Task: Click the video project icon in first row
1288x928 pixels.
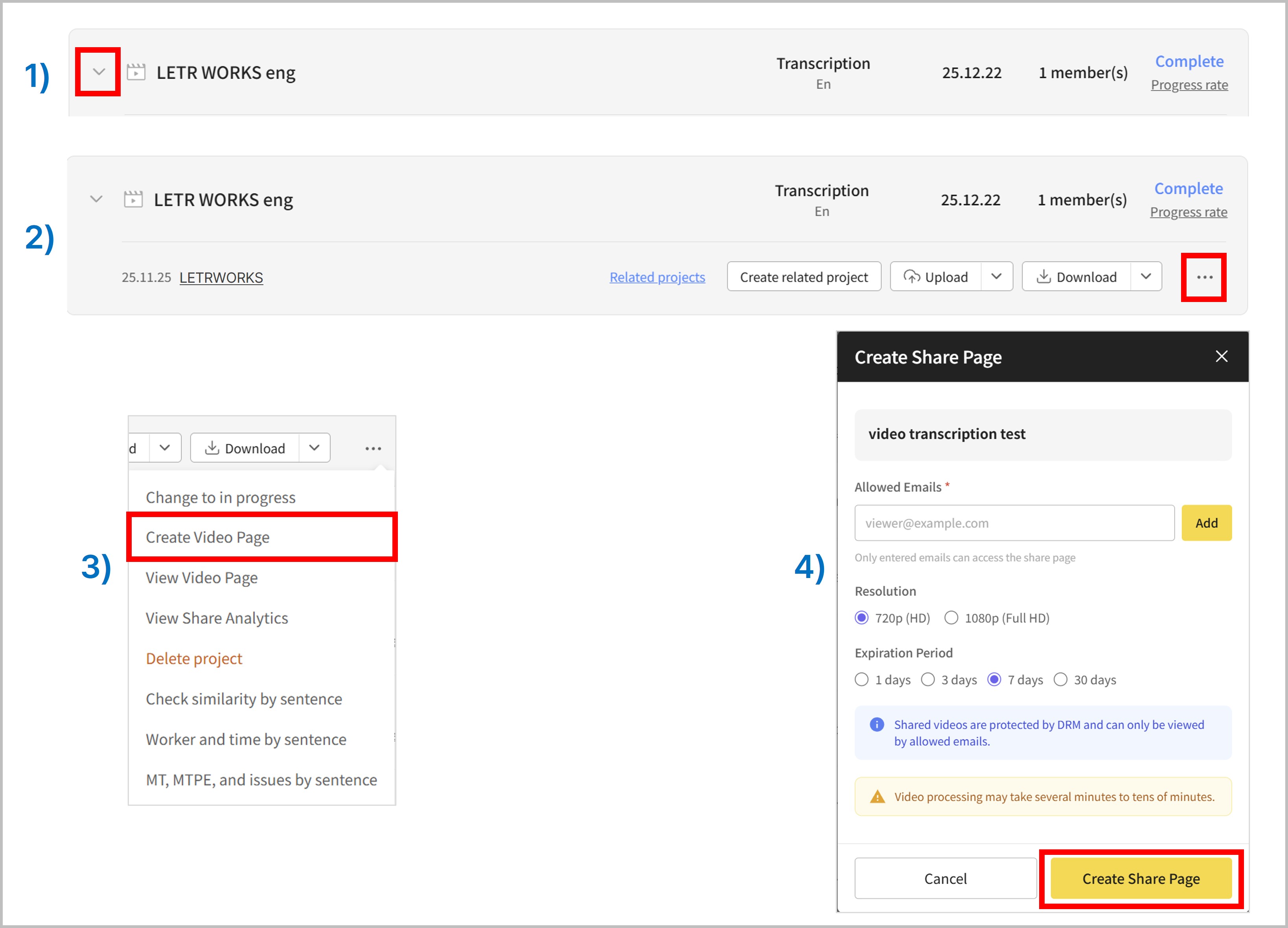Action: [136, 72]
